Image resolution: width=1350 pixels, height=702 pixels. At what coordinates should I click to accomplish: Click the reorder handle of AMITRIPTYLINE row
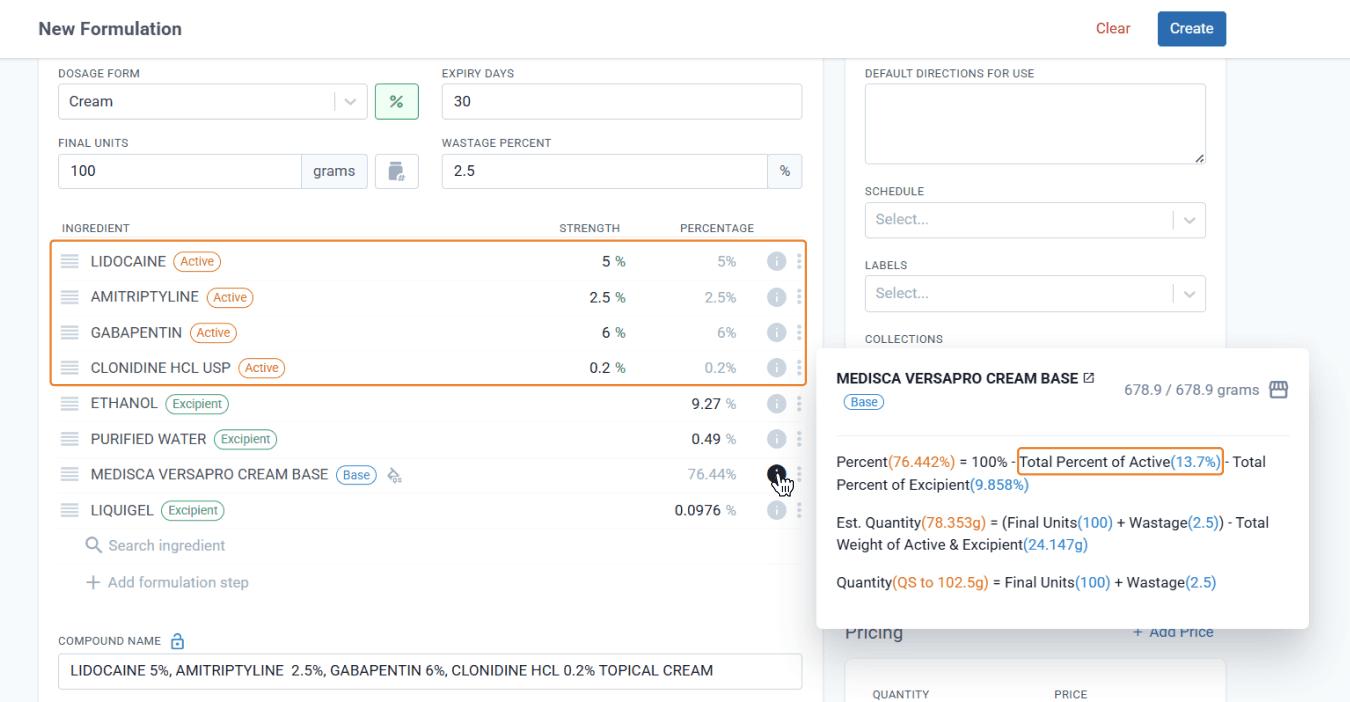coord(69,297)
